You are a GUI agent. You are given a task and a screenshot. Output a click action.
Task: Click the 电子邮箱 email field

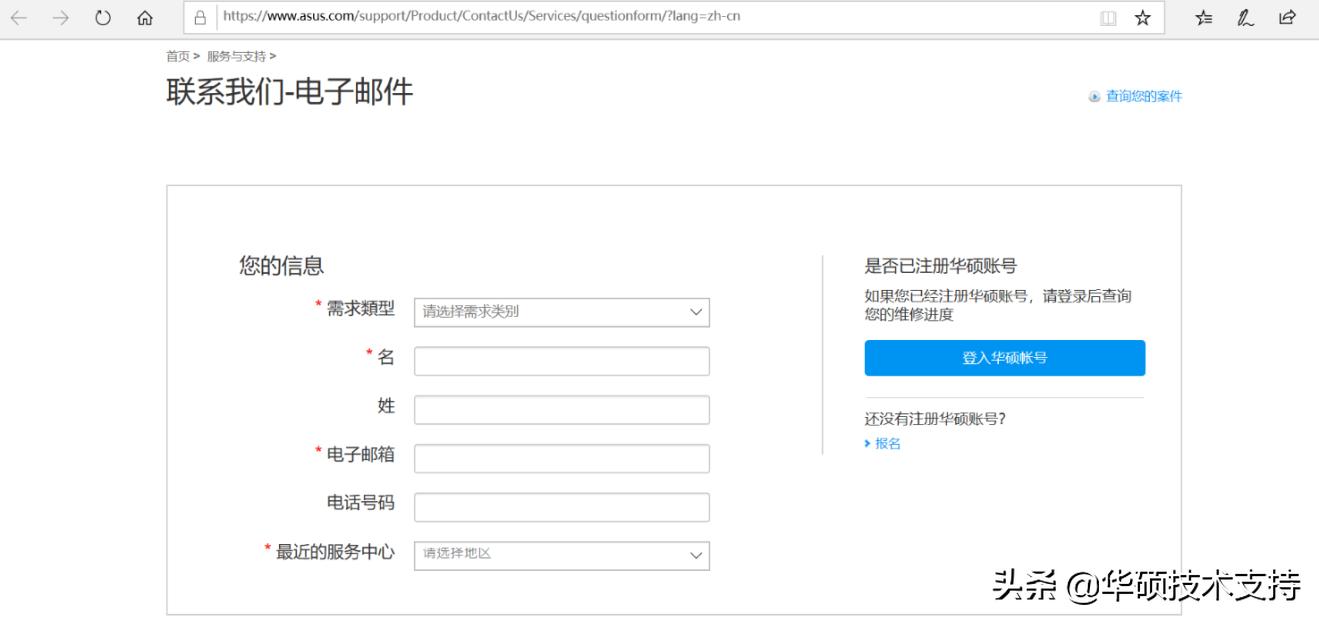click(x=560, y=458)
